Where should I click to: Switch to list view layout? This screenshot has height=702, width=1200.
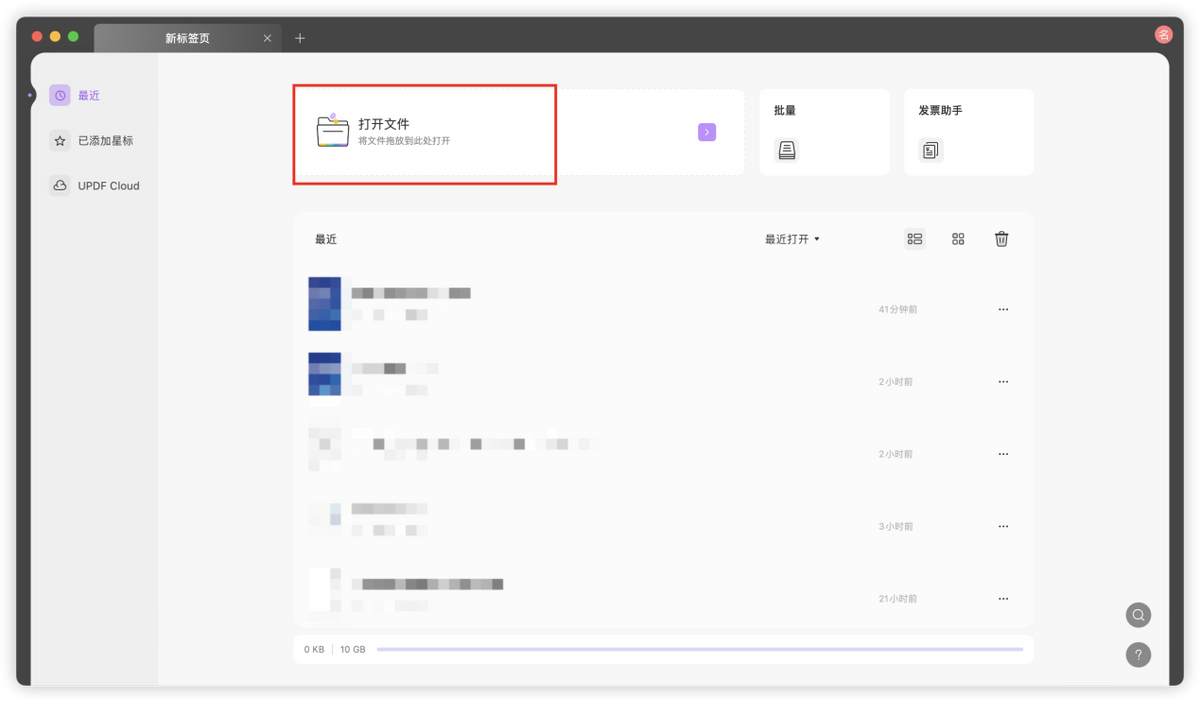pos(914,239)
